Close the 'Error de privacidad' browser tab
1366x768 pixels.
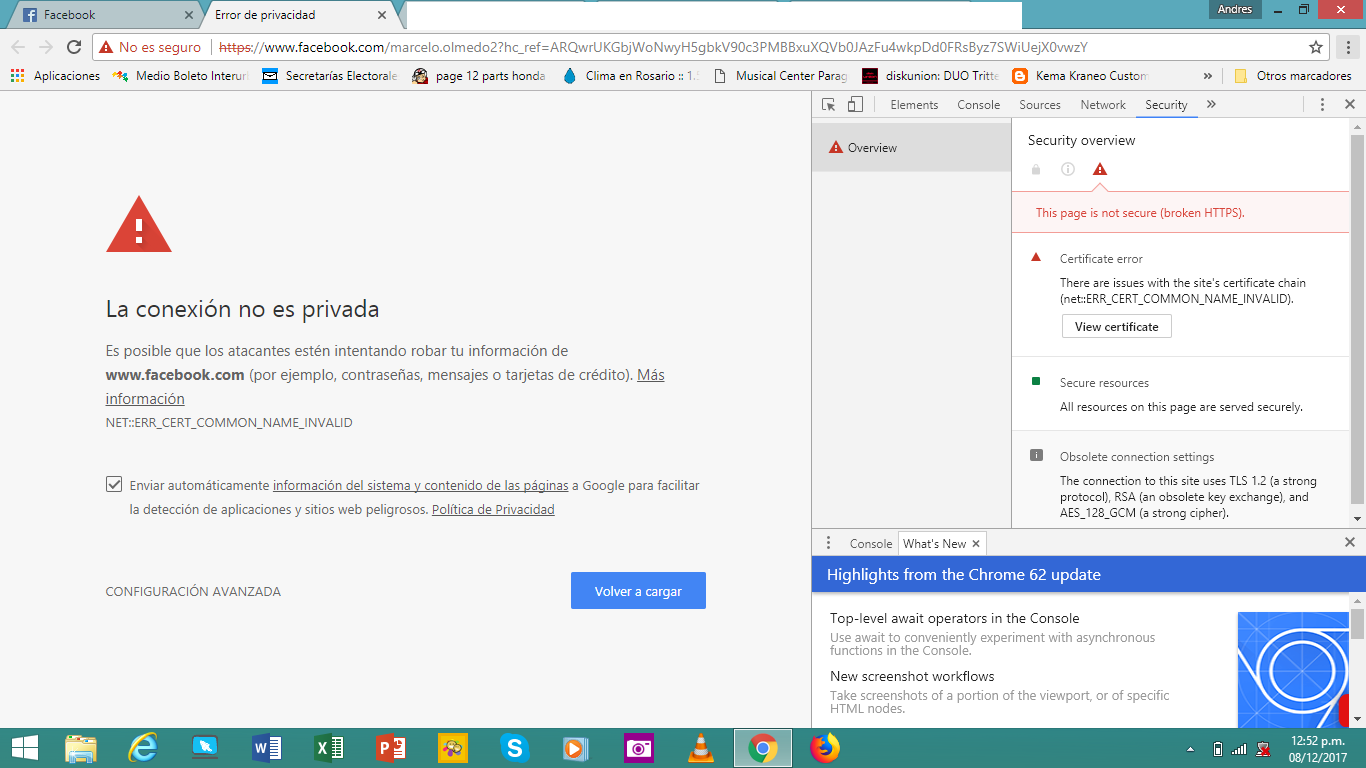(x=382, y=16)
